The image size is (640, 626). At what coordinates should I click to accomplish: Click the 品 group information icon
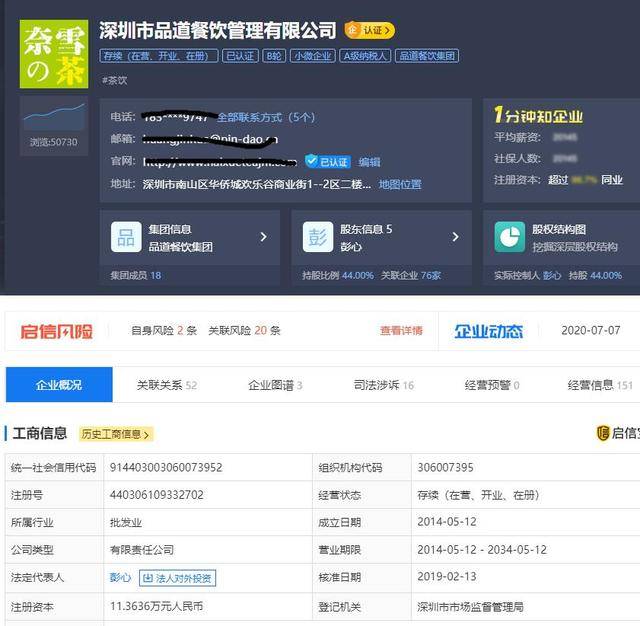pyautogui.click(x=126, y=237)
